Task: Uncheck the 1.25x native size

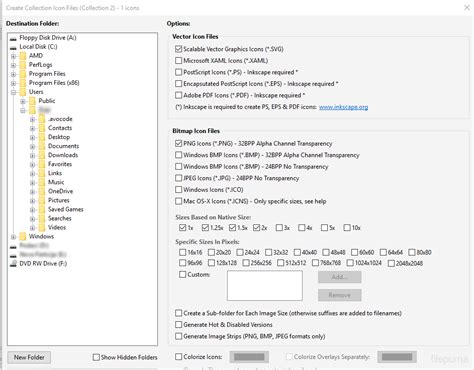Action: click(x=205, y=228)
